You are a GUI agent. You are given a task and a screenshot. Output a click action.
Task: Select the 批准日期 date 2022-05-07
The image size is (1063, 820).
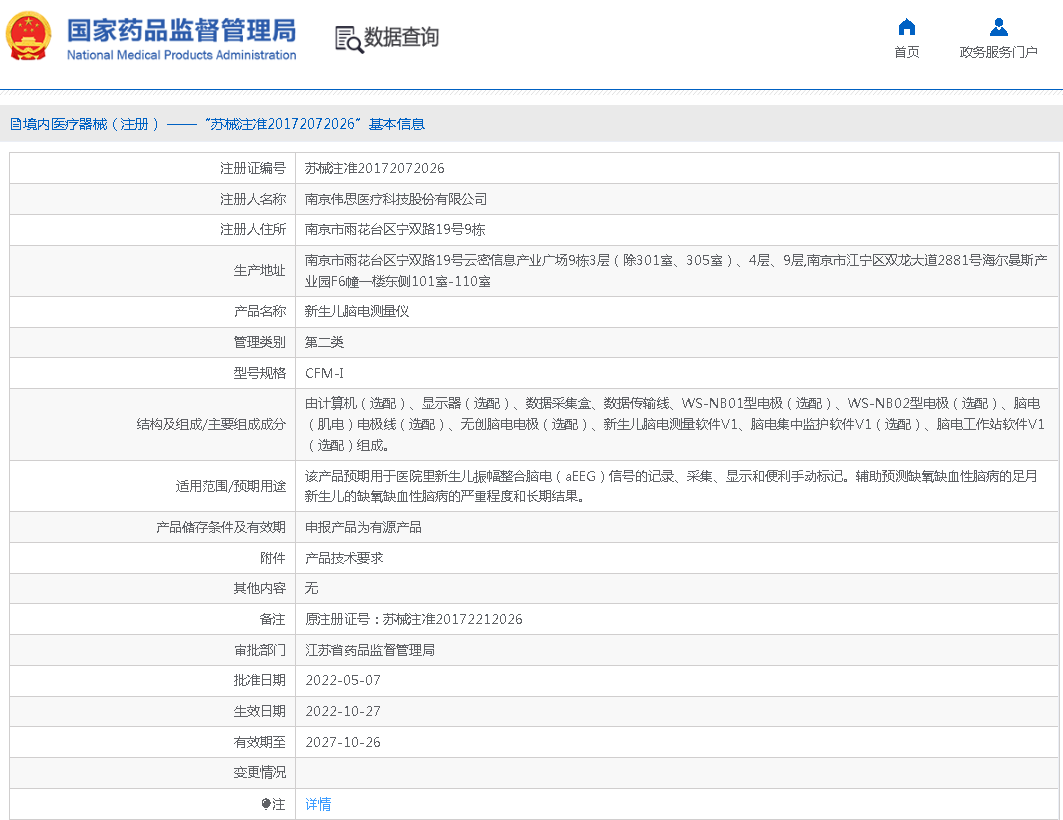(x=341, y=680)
